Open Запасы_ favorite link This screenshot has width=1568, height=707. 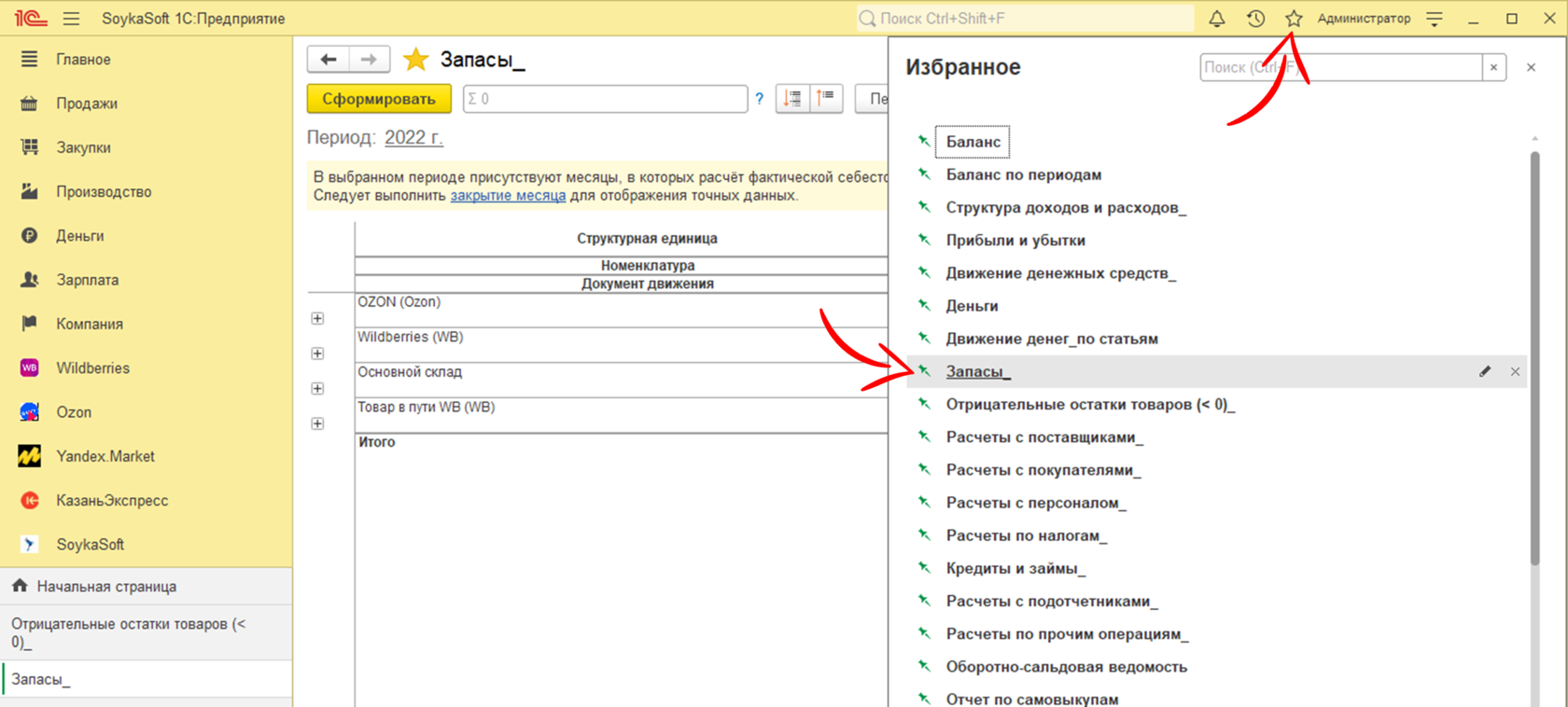pyautogui.click(x=978, y=371)
